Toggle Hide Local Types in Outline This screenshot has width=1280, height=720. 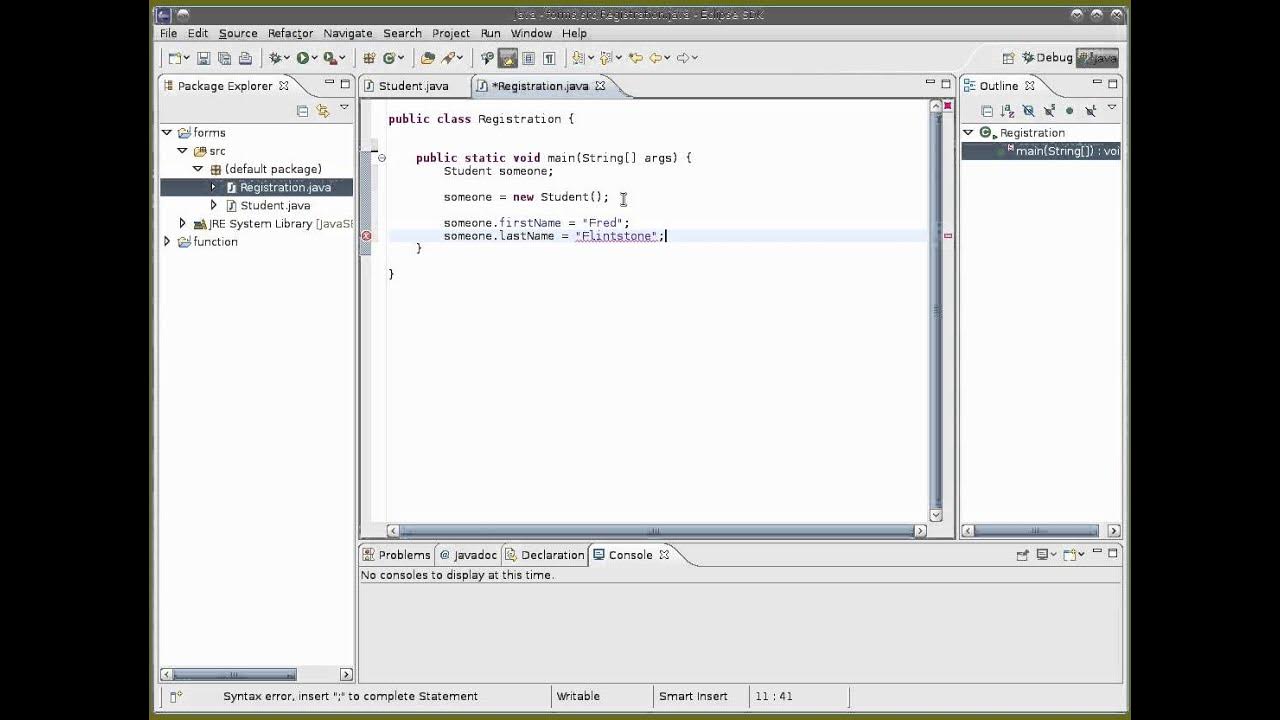tap(1090, 111)
